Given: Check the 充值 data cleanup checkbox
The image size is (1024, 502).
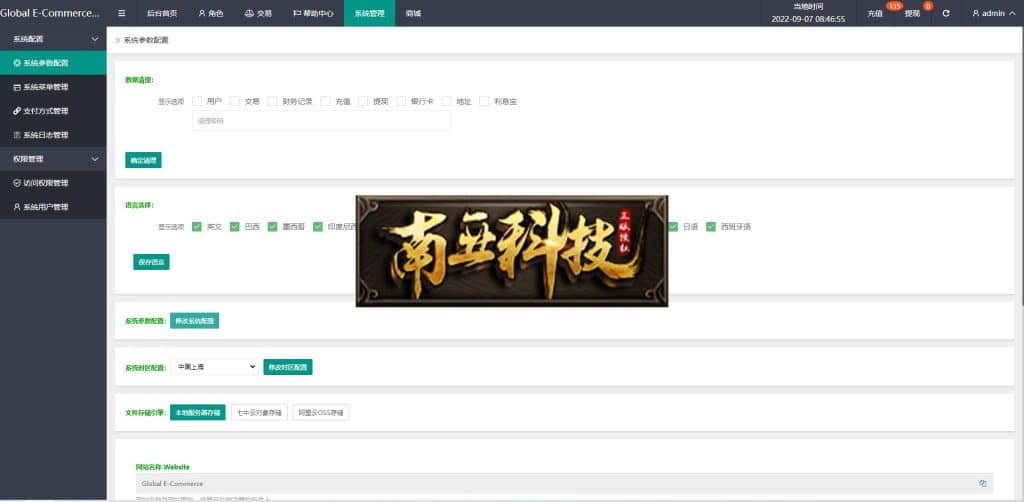Looking at the screenshot, I should pos(325,101).
